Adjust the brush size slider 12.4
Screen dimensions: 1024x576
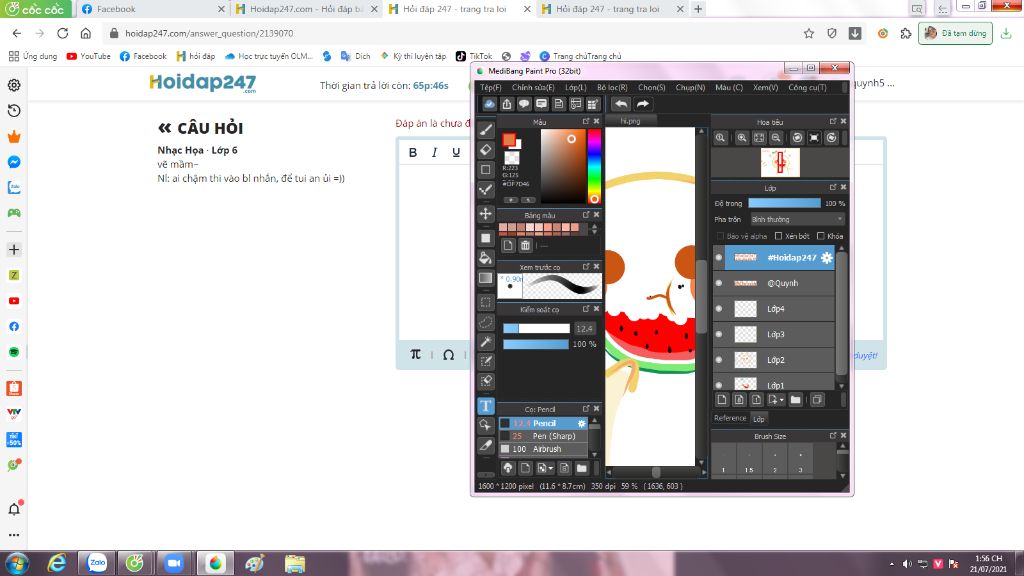point(536,328)
